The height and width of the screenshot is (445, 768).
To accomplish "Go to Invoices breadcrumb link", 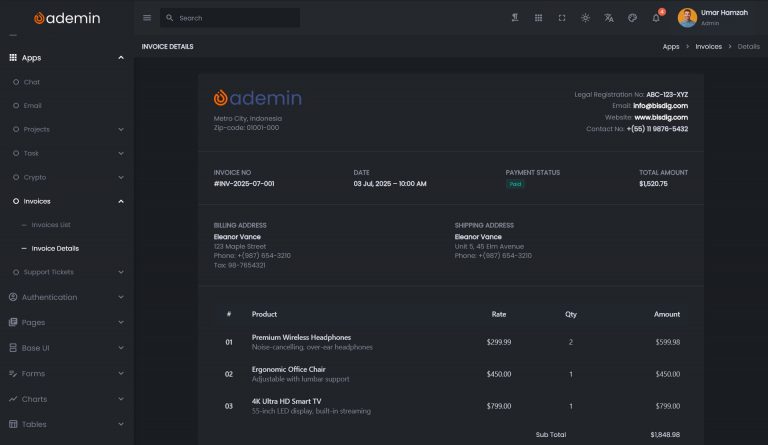I will click(x=709, y=47).
